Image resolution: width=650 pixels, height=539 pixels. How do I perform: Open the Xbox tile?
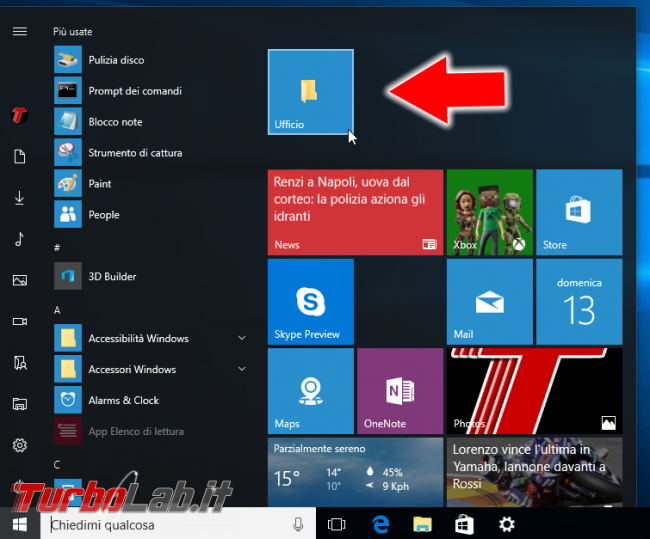490,212
